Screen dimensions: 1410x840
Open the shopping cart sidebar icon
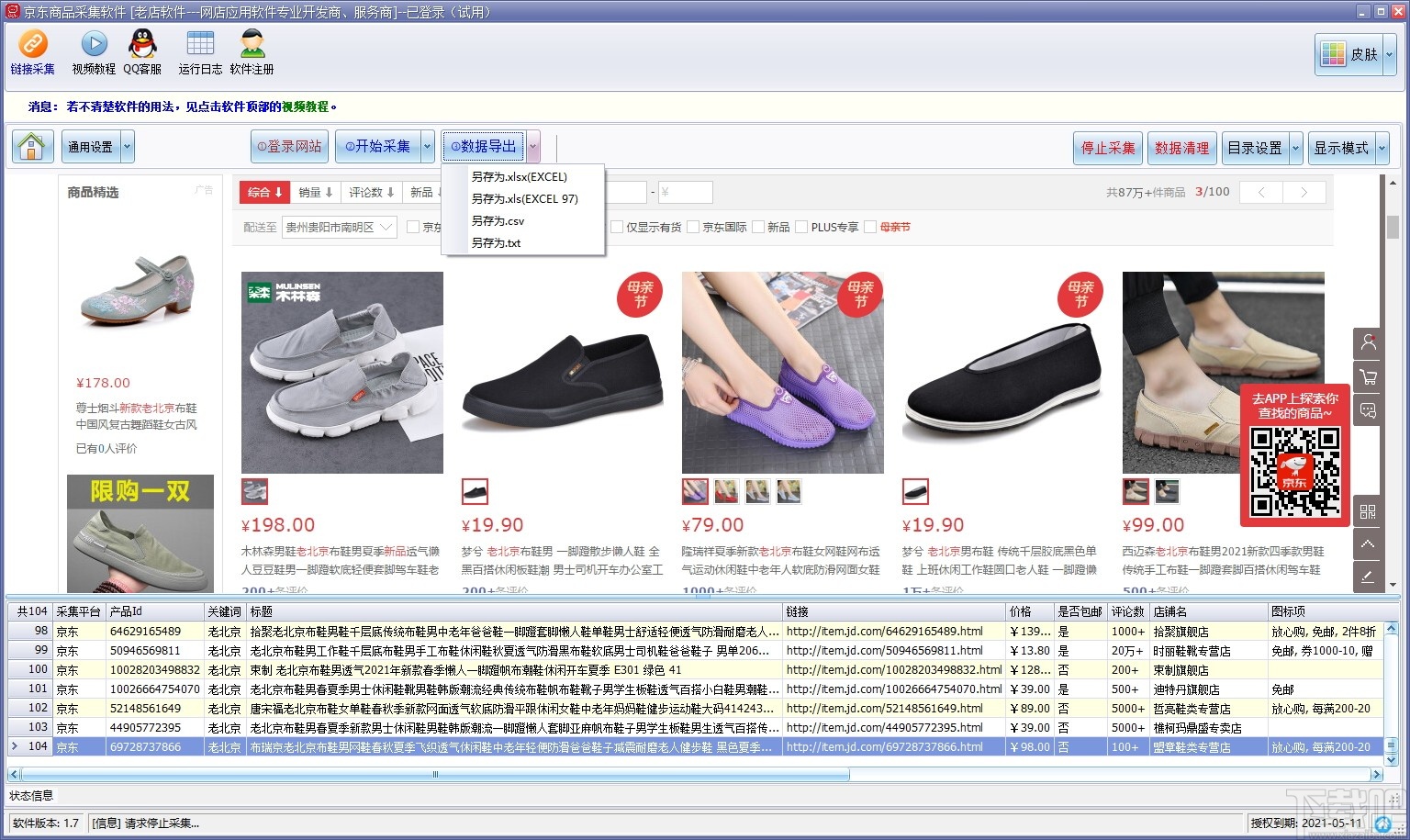point(1368,376)
